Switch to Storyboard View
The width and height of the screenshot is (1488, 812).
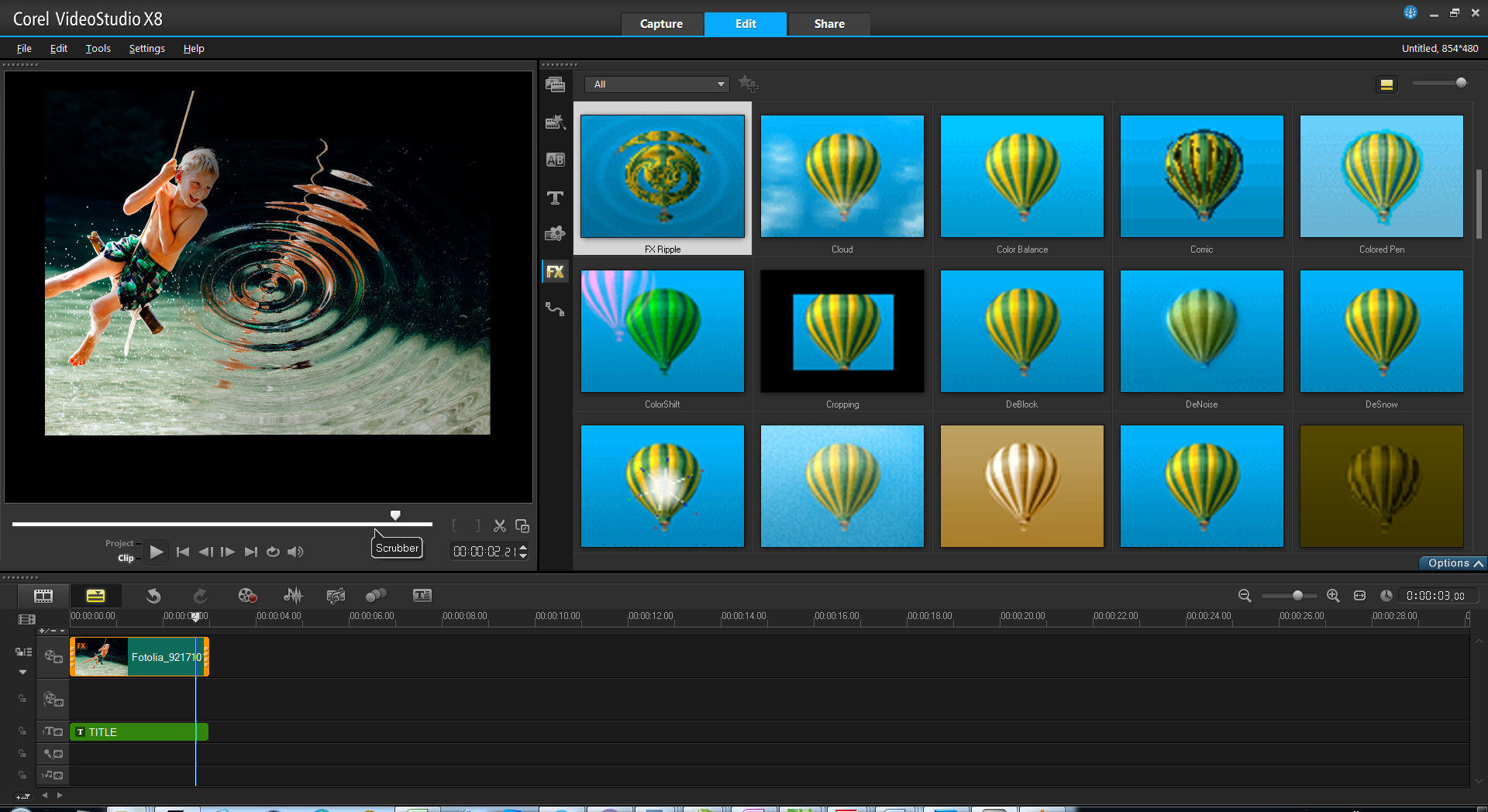[43, 595]
